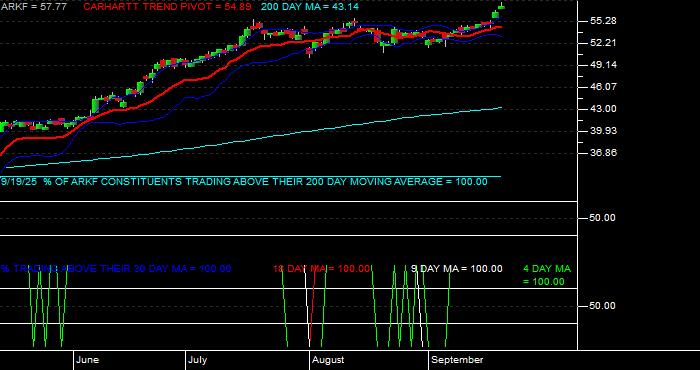Select the CARHARTT TREND PIVOT = 54.89 label
The height and width of the screenshot is (370, 700).
167,7
